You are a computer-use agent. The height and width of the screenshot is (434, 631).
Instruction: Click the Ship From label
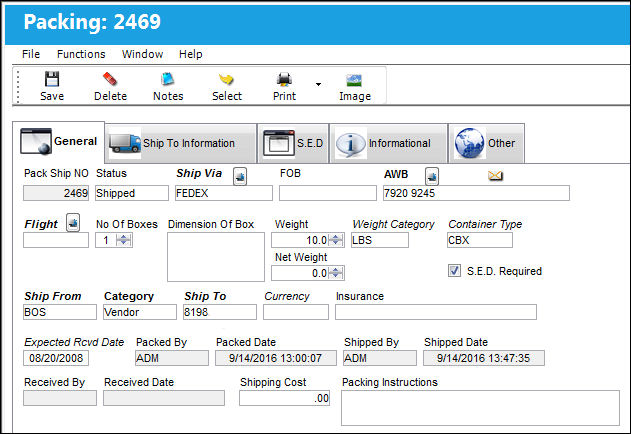point(53,296)
